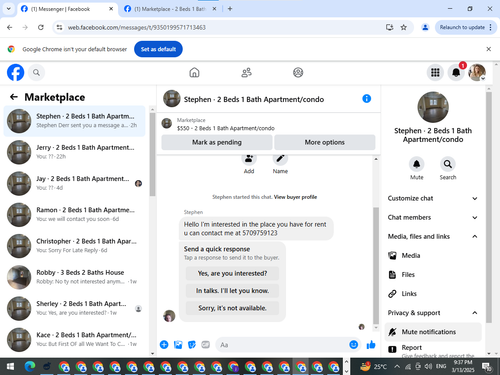Select Report in Privacy & support

coord(433,349)
